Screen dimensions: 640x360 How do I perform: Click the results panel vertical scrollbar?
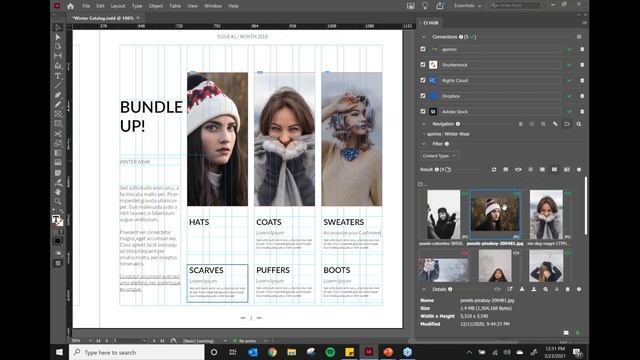tap(586, 206)
